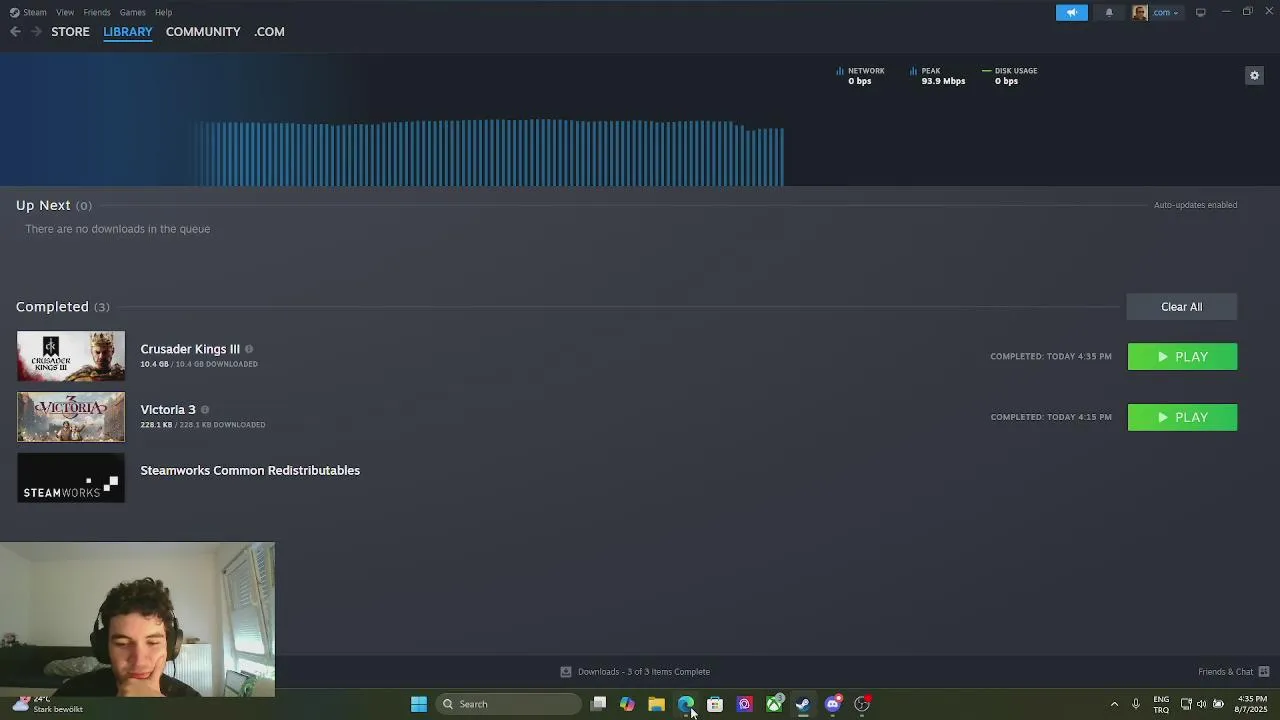Open Microsoft Edge from the taskbar
This screenshot has height=720, width=1280.
686,704
